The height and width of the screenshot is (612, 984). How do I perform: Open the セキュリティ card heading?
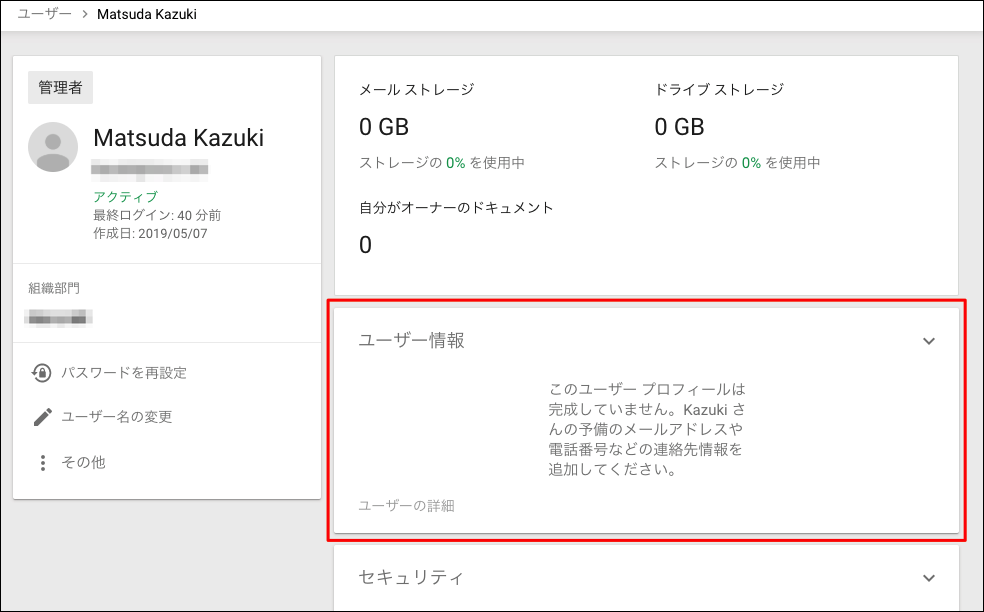[x=411, y=577]
